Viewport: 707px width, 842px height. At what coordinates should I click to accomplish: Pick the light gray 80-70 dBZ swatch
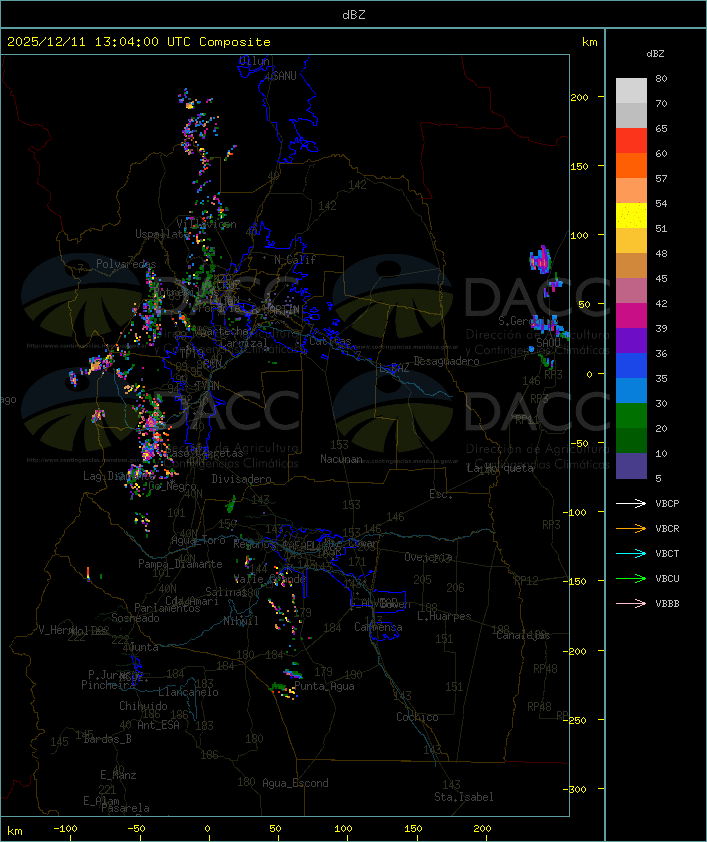point(631,90)
